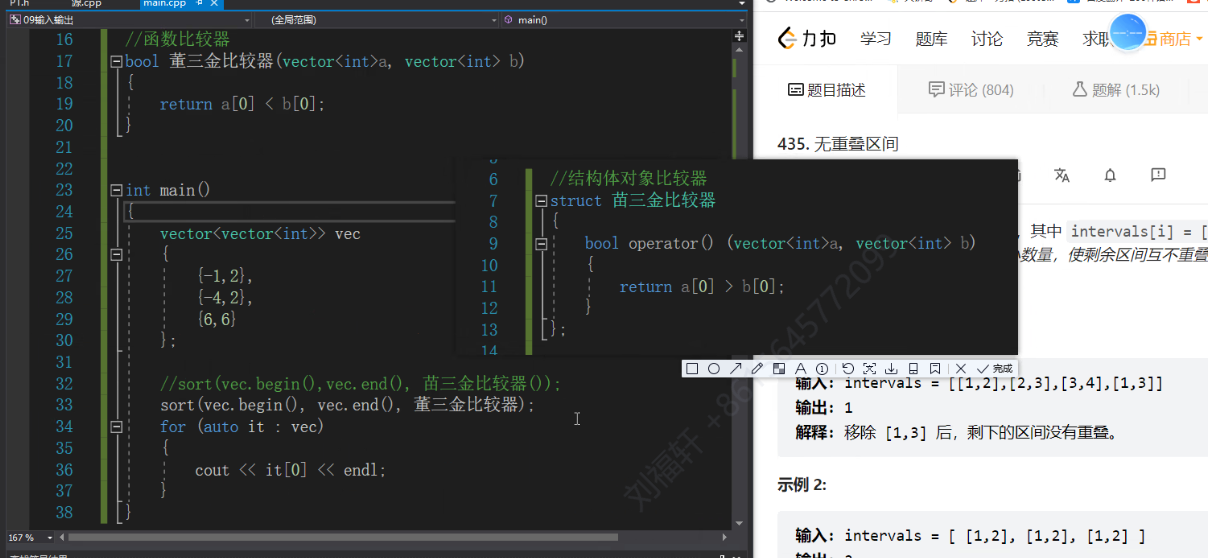The image size is (1208, 558).
Task: Switch to the 题解 (1.5k) tab
Action: pos(1116,90)
